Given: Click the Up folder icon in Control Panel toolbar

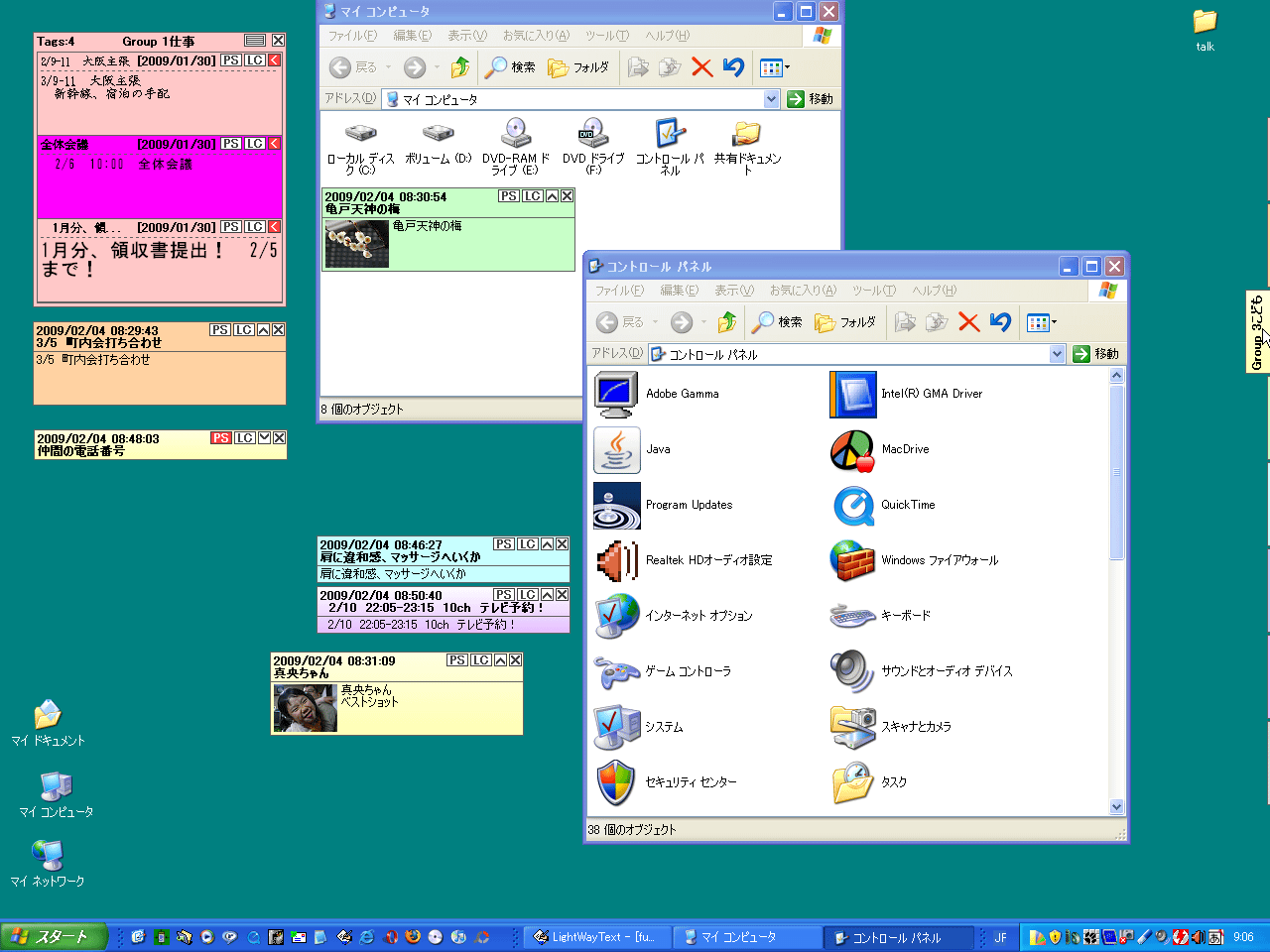Looking at the screenshot, I should pyautogui.click(x=727, y=322).
